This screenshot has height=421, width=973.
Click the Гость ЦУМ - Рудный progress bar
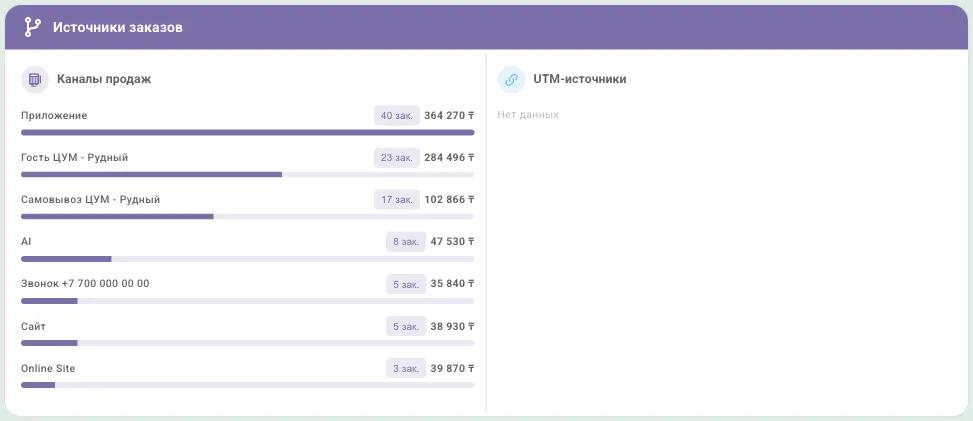tap(248, 174)
